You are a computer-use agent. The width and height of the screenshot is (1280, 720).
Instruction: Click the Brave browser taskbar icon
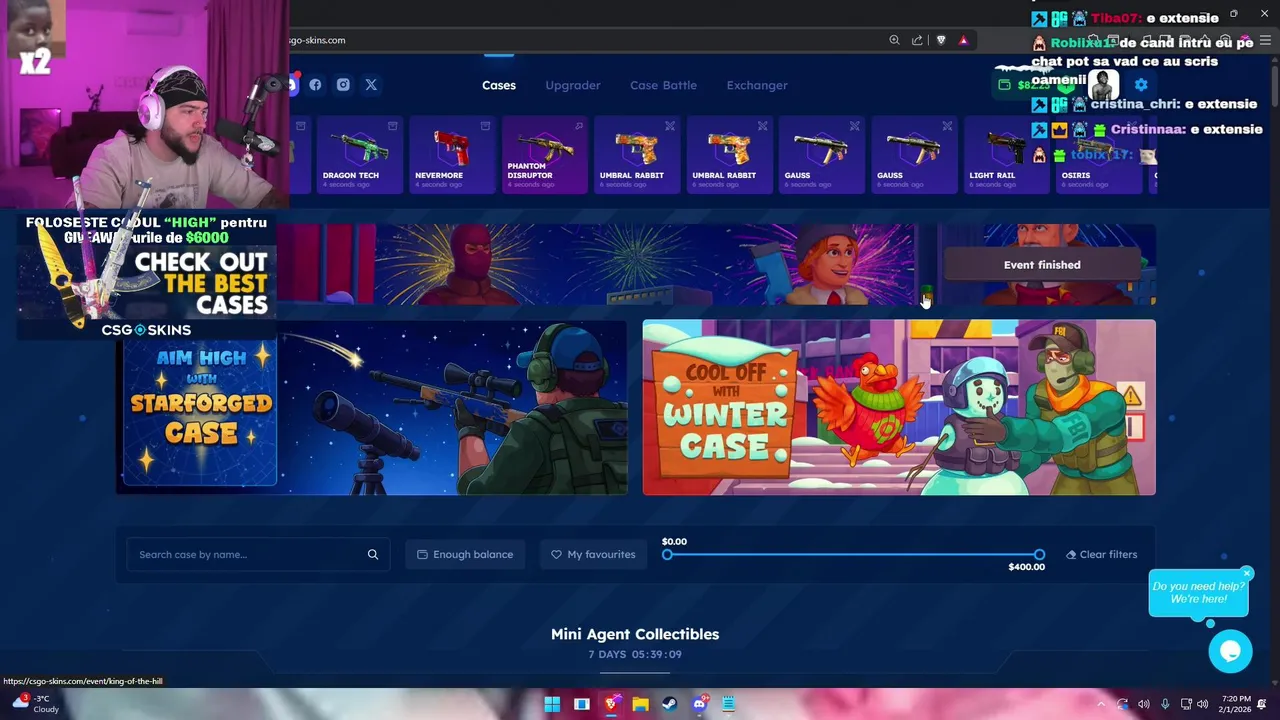pyautogui.click(x=611, y=704)
